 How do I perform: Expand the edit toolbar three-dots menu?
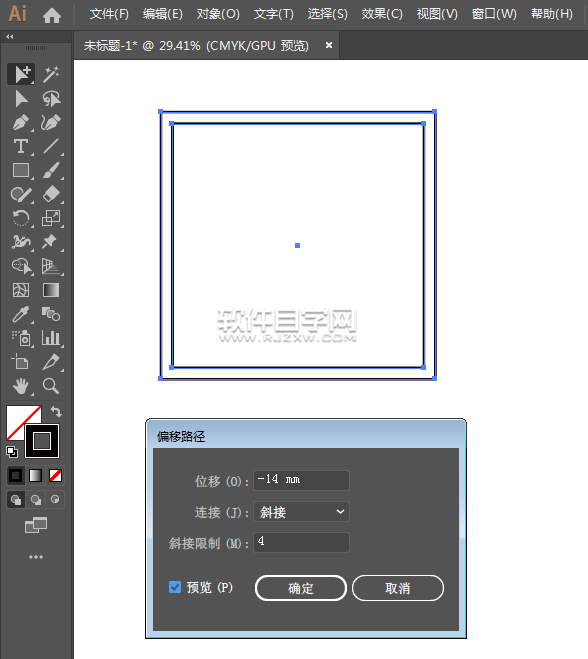pos(36,557)
